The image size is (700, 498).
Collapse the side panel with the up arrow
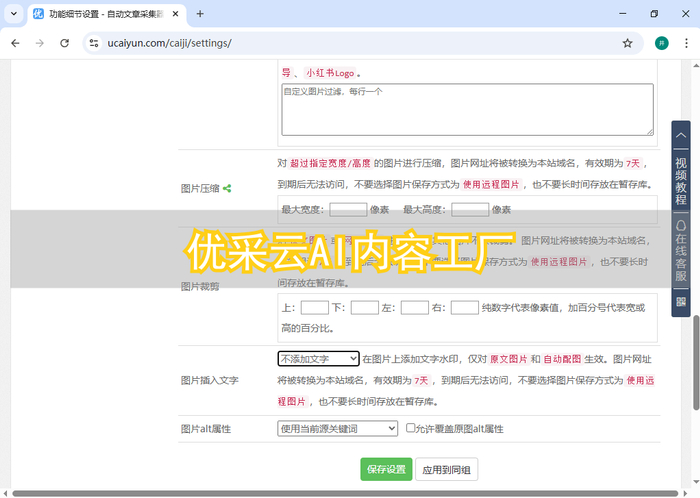coord(681,135)
